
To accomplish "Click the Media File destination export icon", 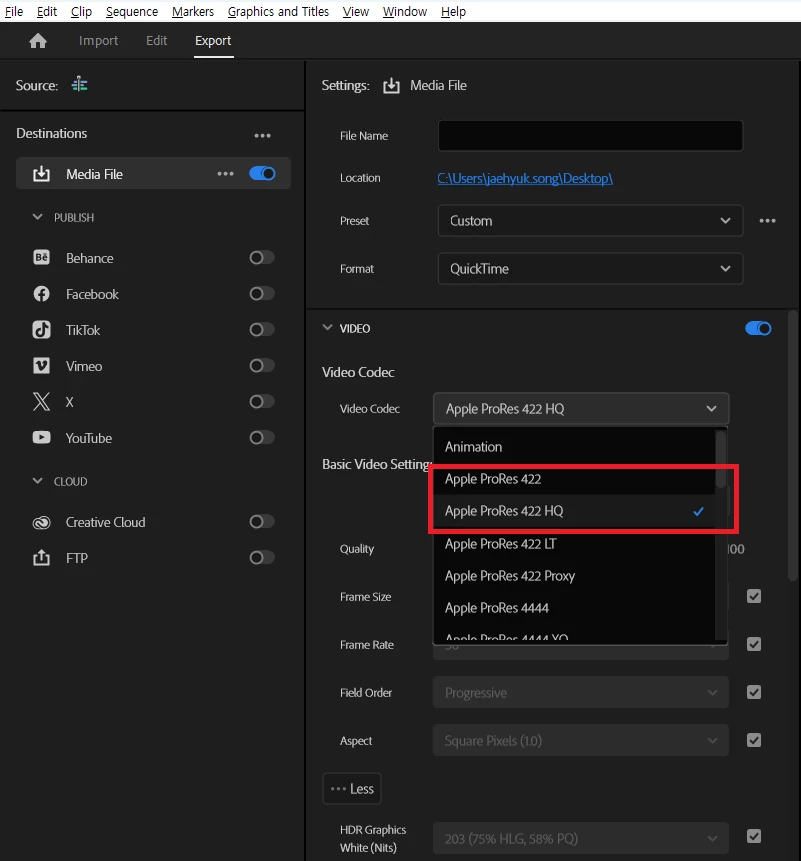I will pos(41,174).
